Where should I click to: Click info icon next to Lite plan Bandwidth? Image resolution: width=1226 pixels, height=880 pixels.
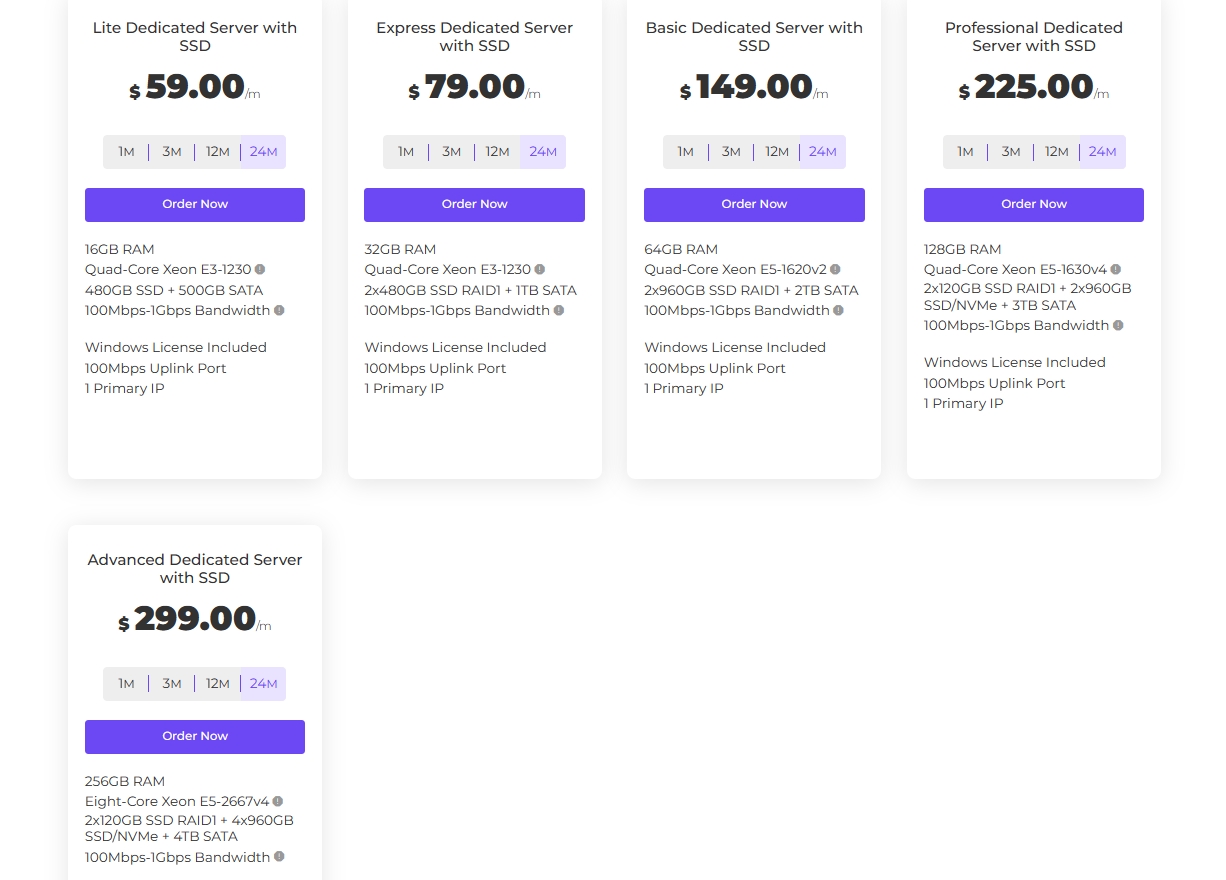(x=279, y=310)
